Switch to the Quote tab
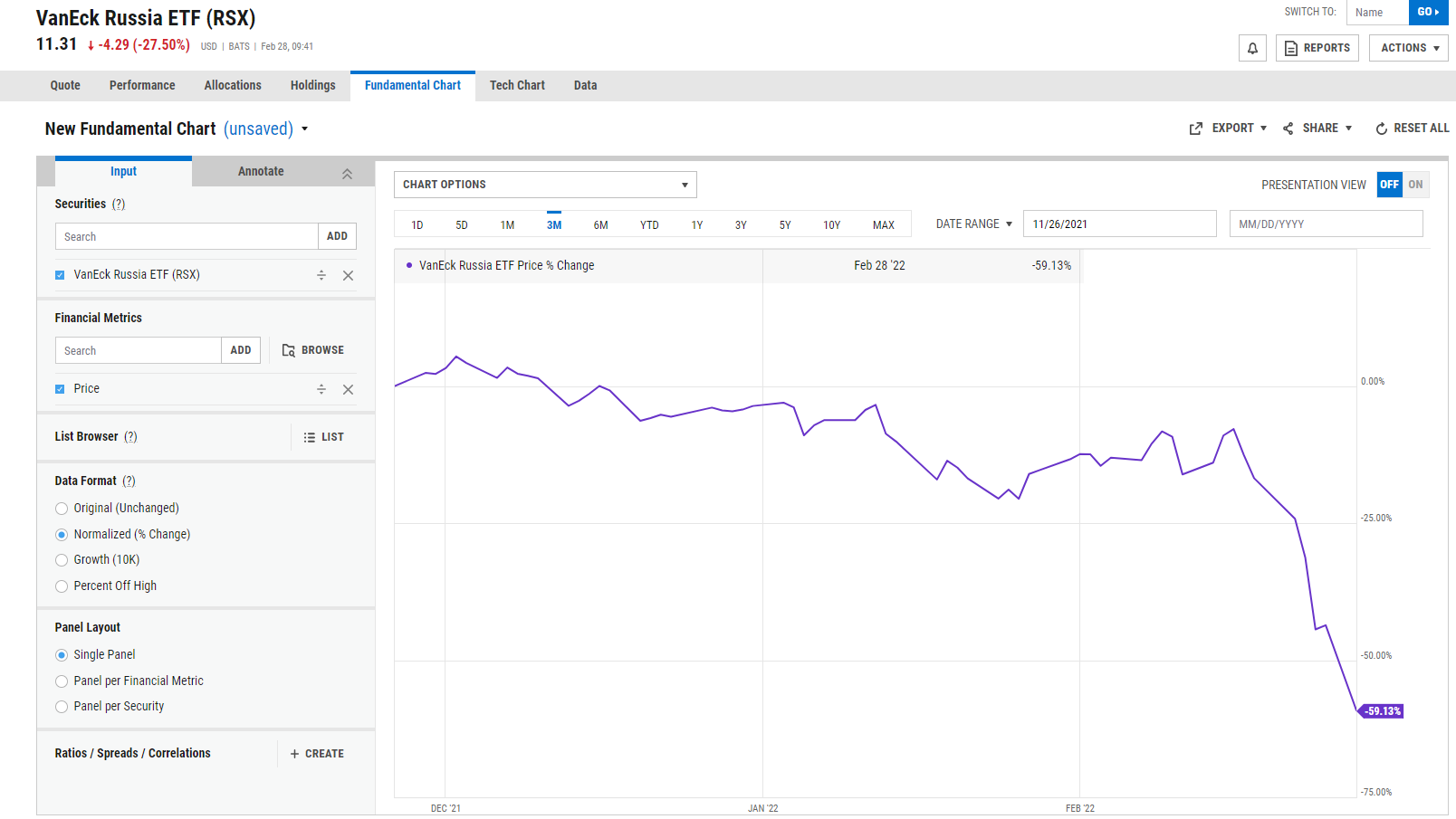The image size is (1456, 819). (x=65, y=86)
